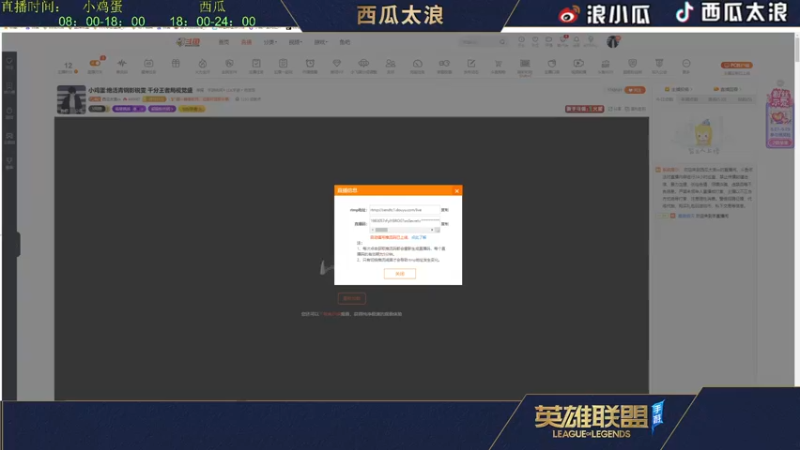Click the yellow tag under room title
Image resolution: width=800 pixels, height=450 pixels.
tap(192, 109)
